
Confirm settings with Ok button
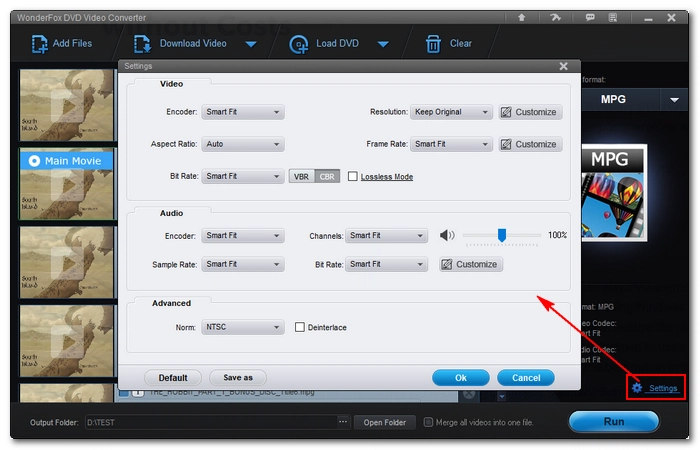coord(461,378)
